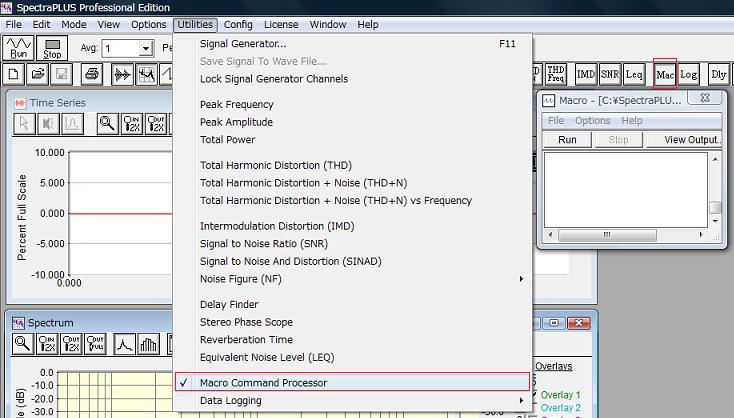Click magnifier zoom icon in Spectrum toolbar
734x418 pixels.
tap(22, 344)
